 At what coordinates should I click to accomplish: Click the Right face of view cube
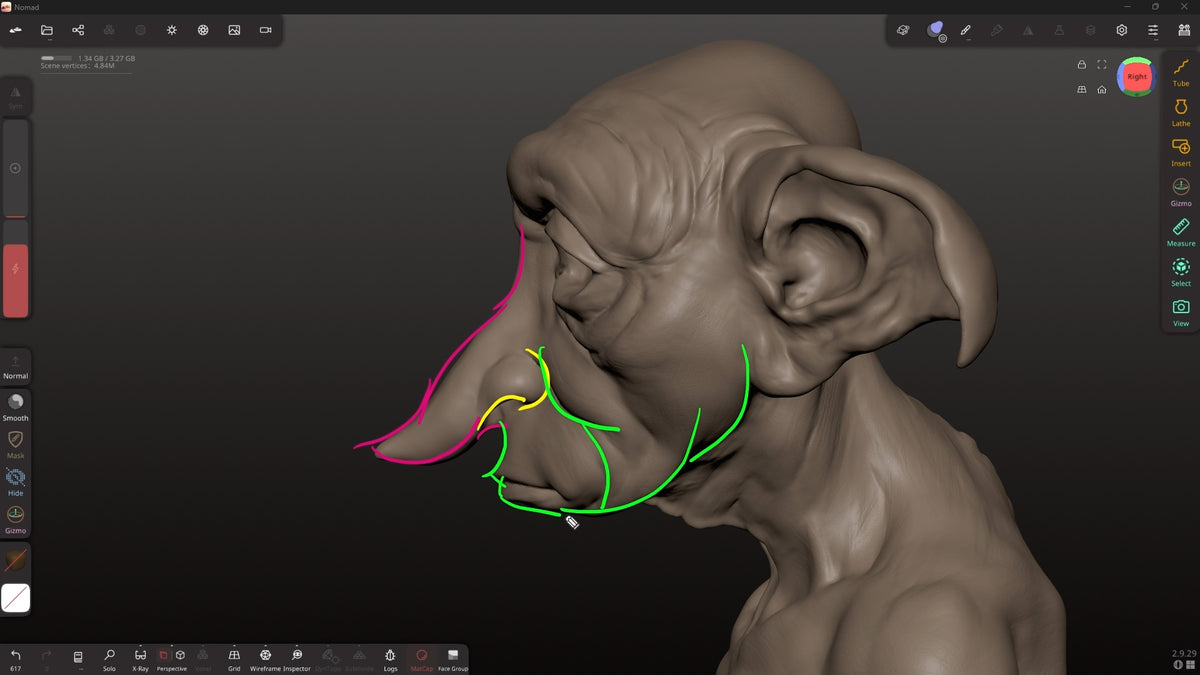1137,77
